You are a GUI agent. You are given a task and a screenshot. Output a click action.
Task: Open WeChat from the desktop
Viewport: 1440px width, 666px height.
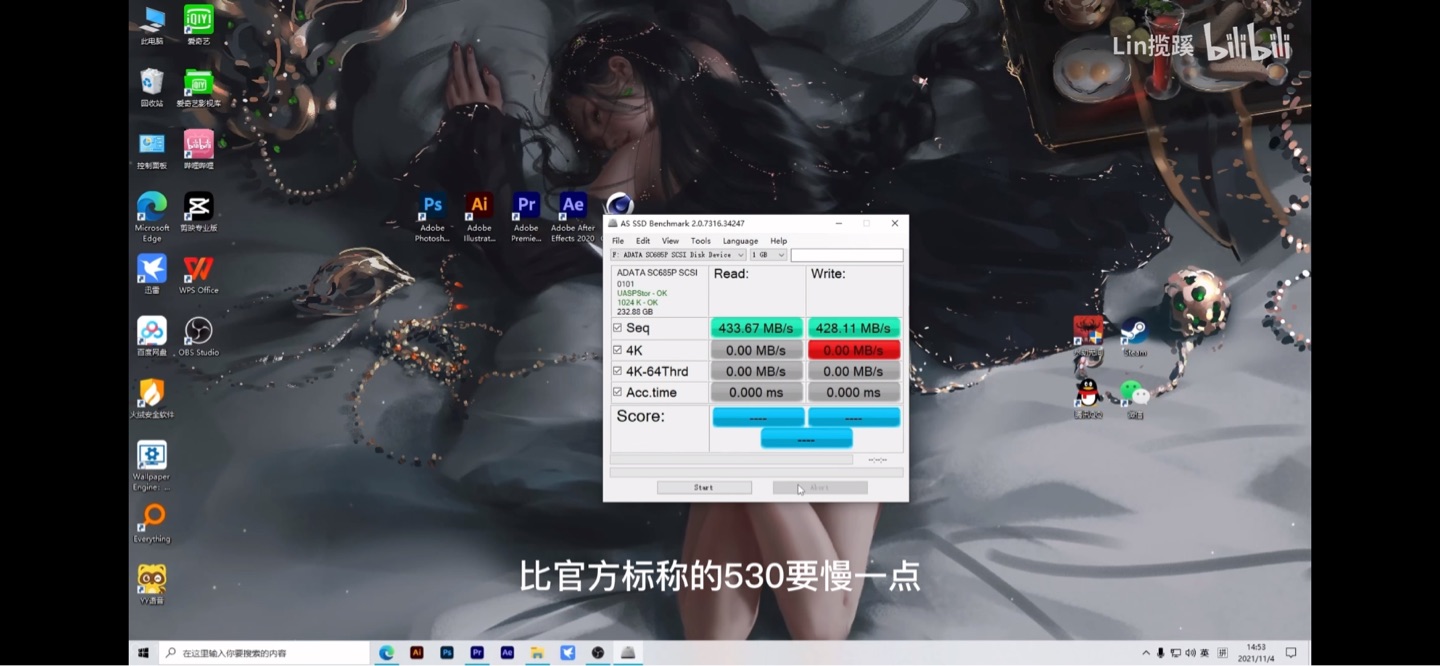[x=1134, y=398]
